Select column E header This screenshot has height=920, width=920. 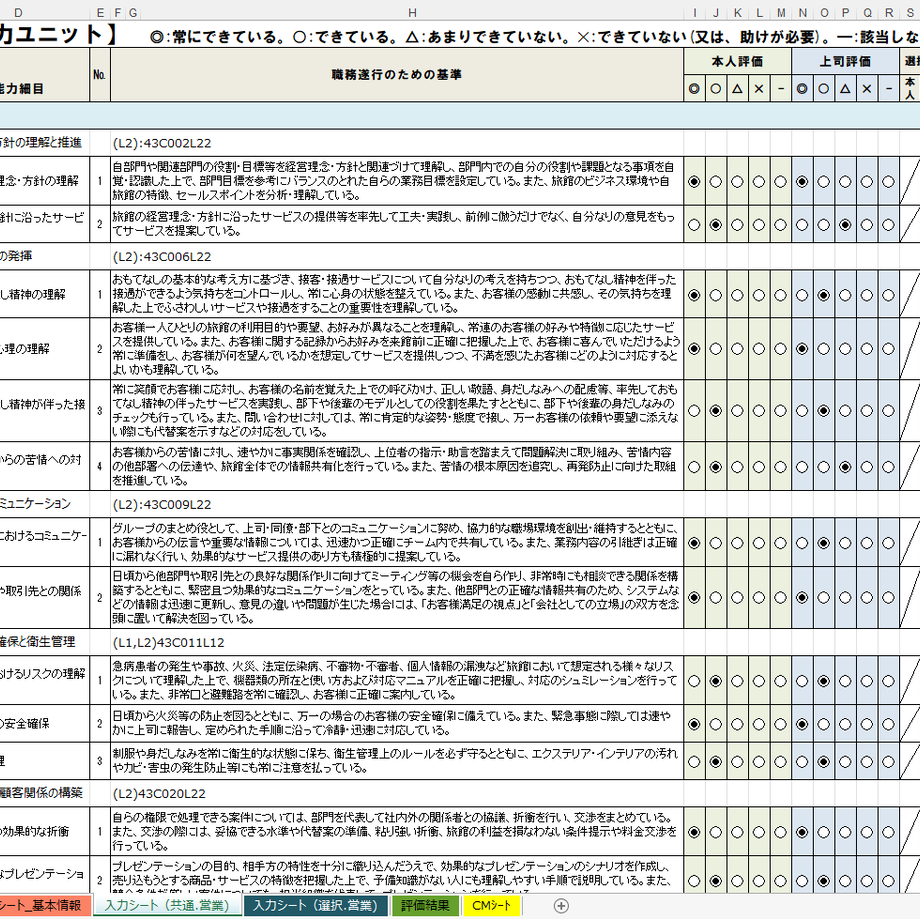[x=100, y=13]
